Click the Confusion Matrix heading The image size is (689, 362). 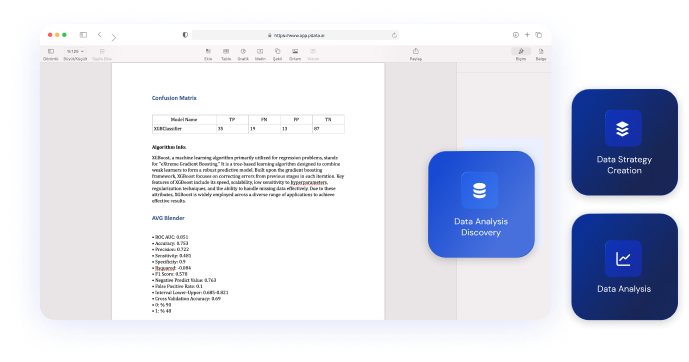[x=174, y=98]
